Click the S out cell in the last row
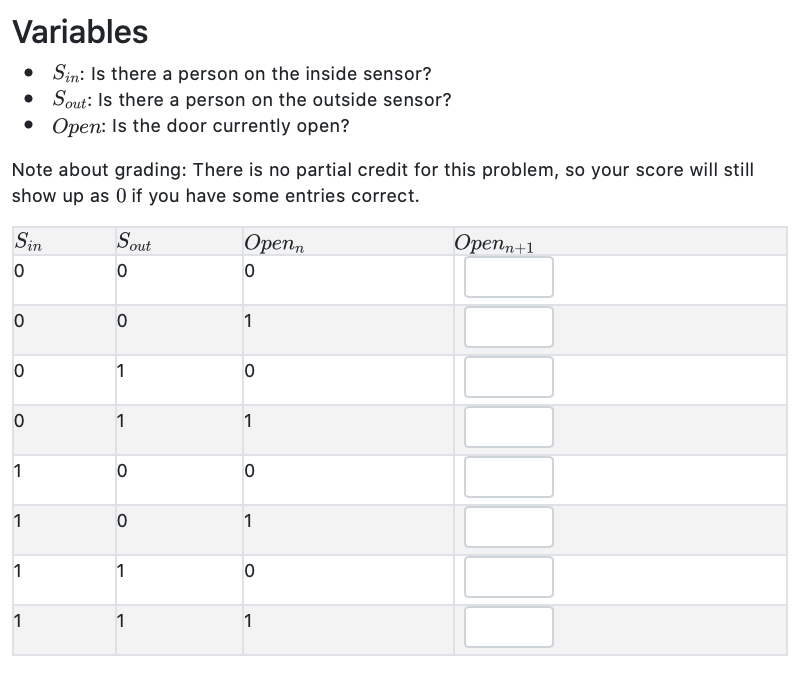 121,621
